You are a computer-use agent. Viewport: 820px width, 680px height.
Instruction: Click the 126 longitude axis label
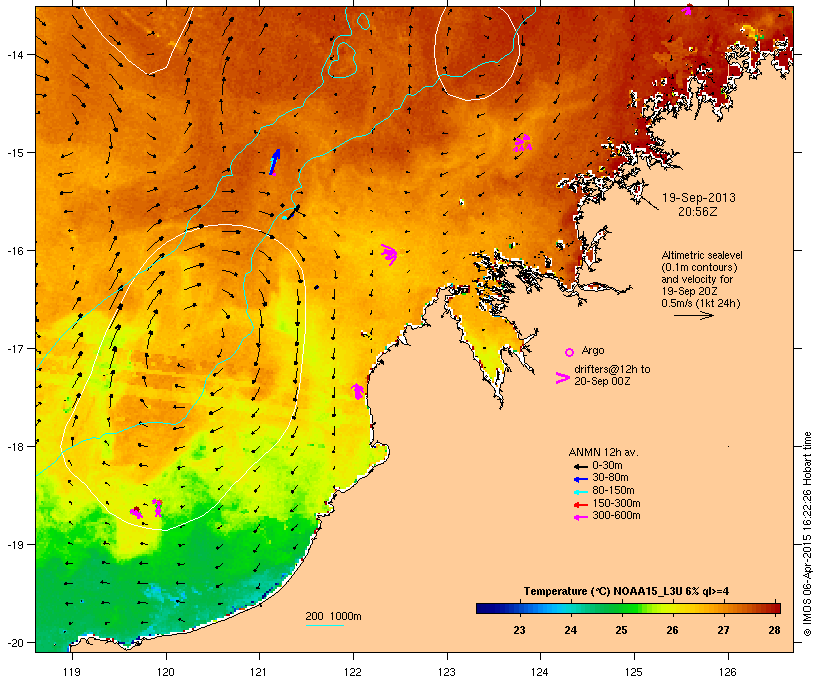(727, 672)
